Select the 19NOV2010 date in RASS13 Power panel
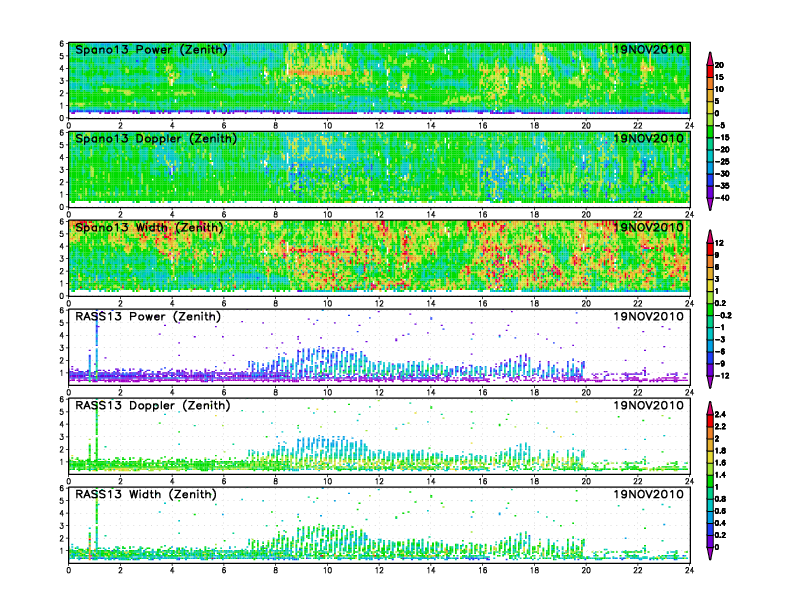Viewport: 792px width, 612px height. click(649, 316)
